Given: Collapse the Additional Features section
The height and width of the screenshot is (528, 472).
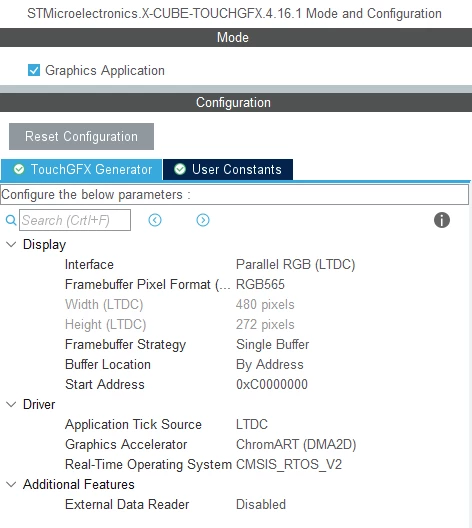Looking at the screenshot, I should [11, 485].
